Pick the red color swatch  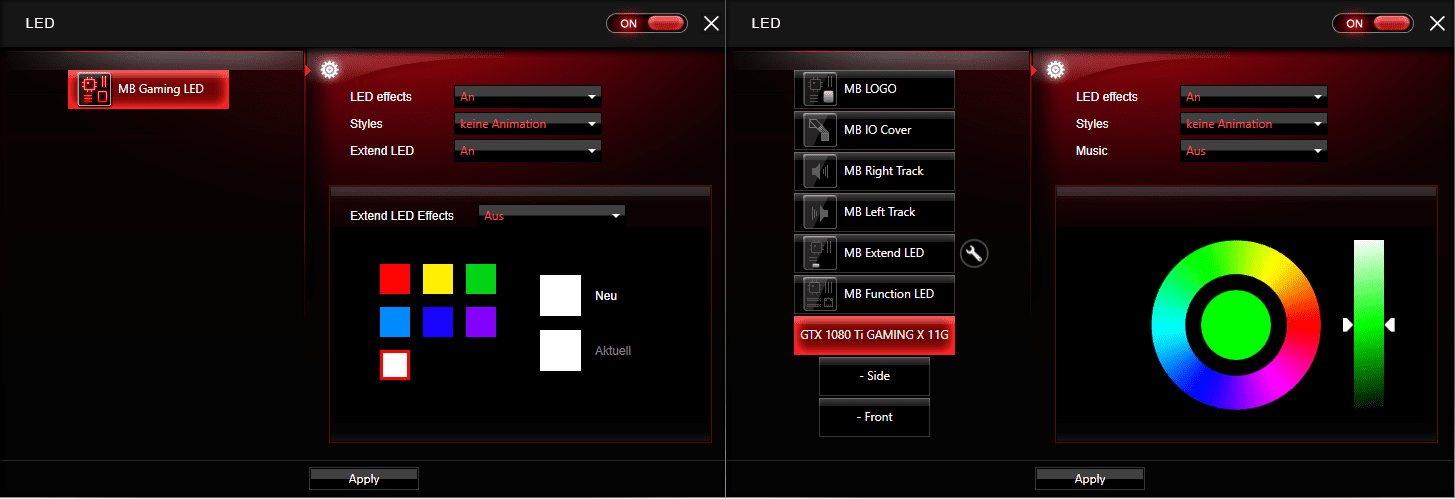395,279
